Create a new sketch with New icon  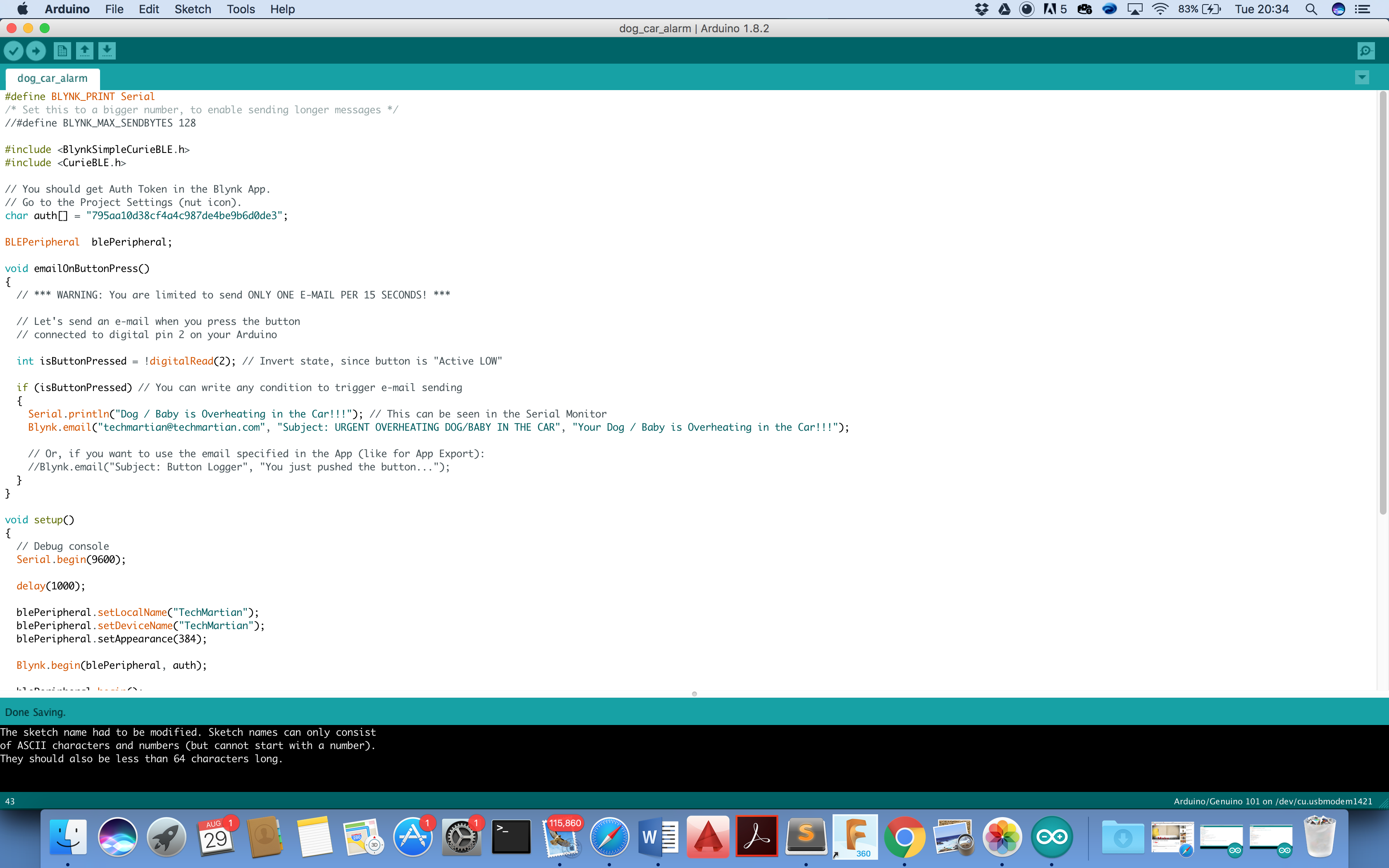pos(62,51)
